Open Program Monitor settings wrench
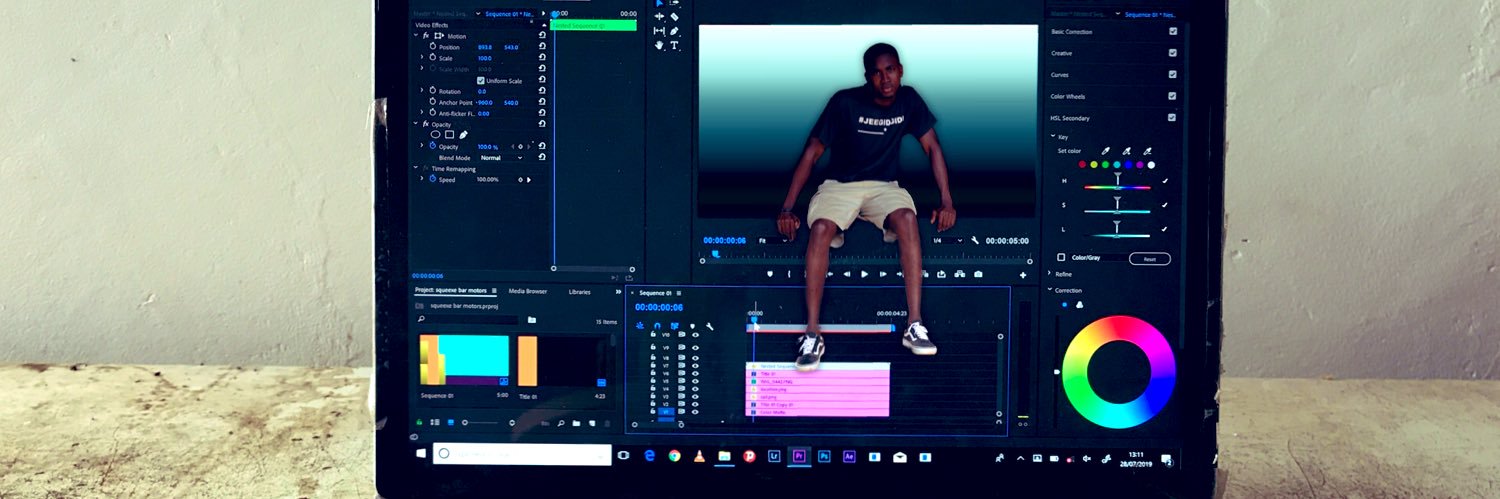Image resolution: width=1500 pixels, height=499 pixels. pyautogui.click(x=975, y=240)
